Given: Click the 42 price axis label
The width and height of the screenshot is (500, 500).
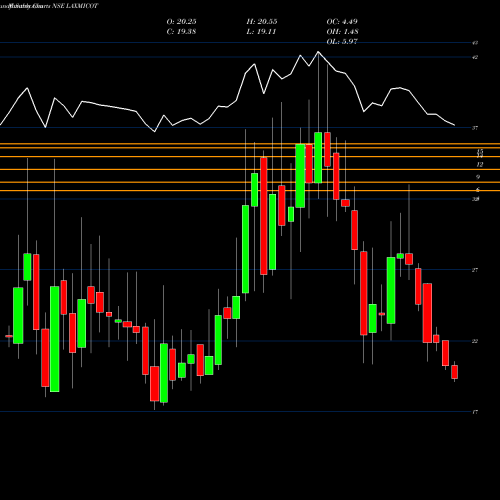Looking at the screenshot, I should pos(475,57).
